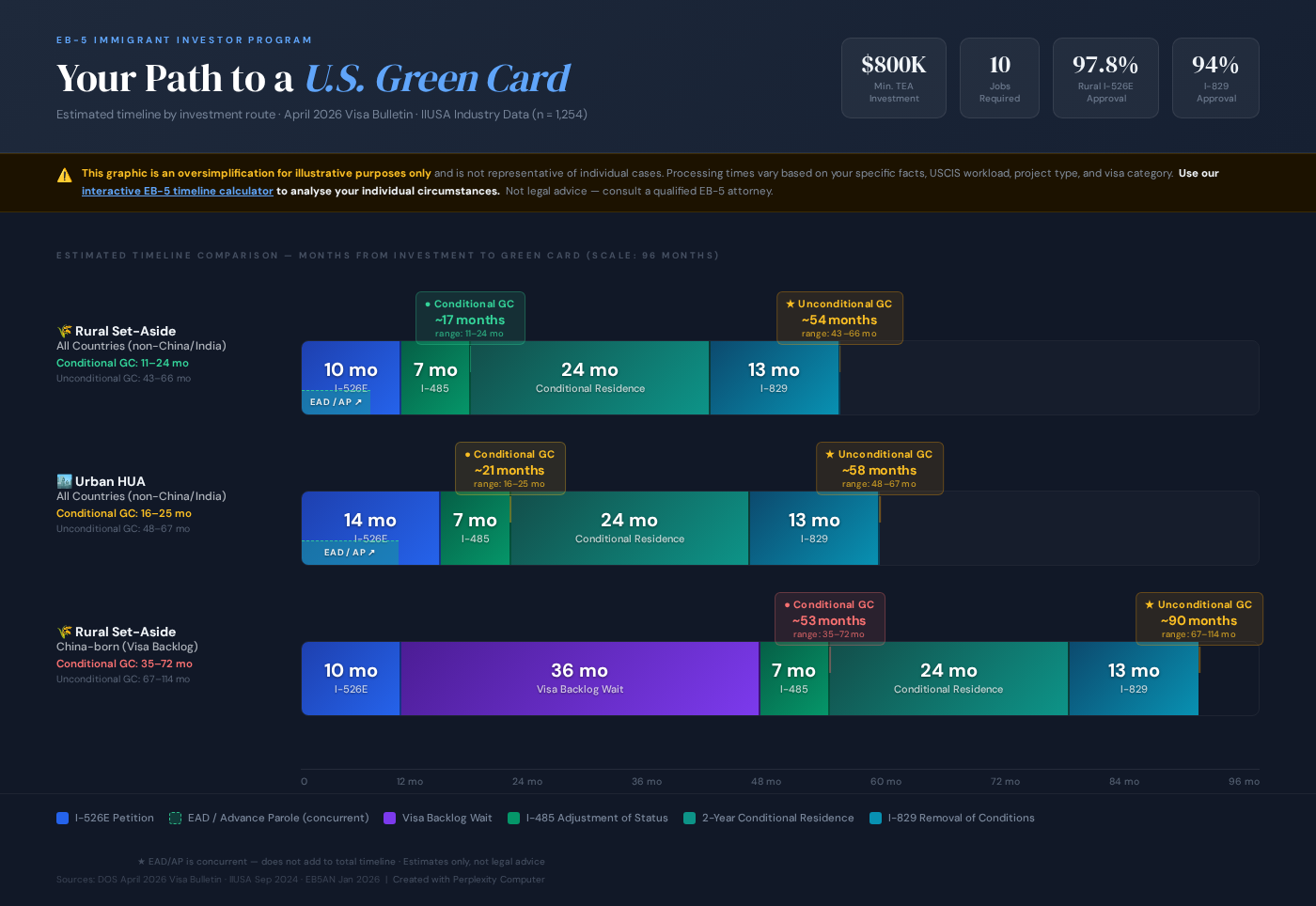The height and width of the screenshot is (906, 1316).
Task: Toggle the star on Unconditional GC ~90 months callout
Action: tap(1150, 604)
